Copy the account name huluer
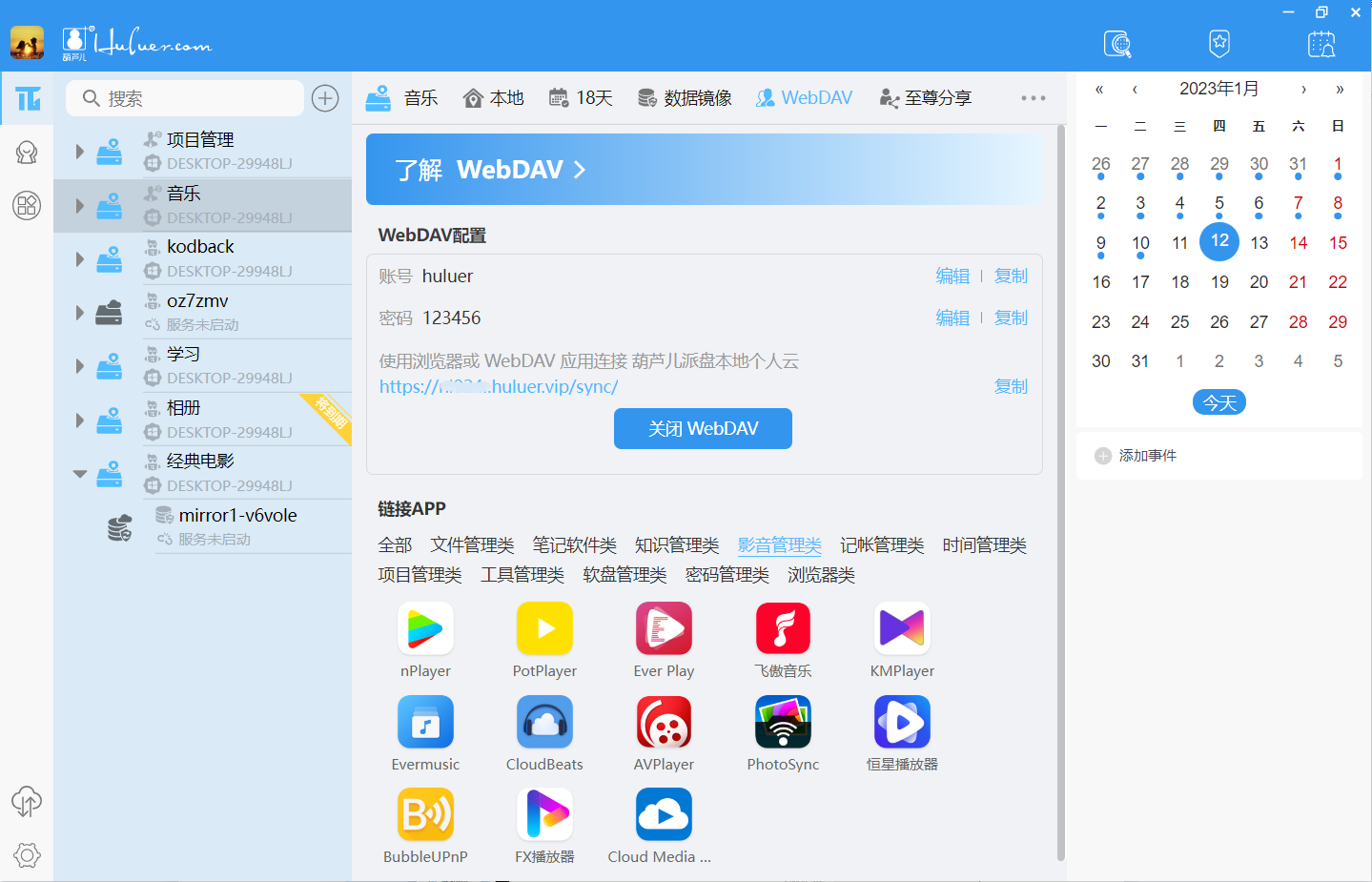 pos(1011,276)
